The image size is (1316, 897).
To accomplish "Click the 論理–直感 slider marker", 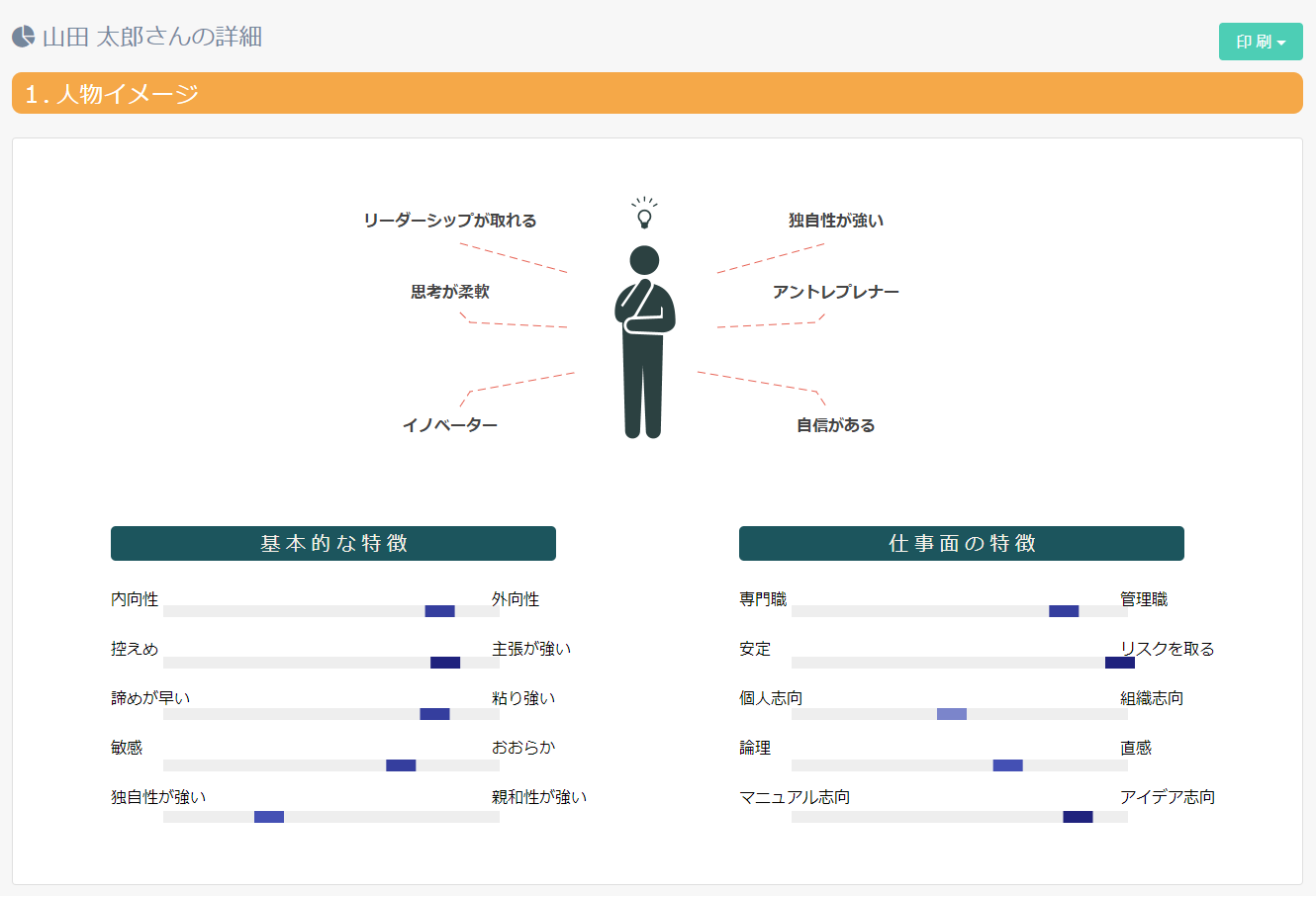I will pyautogui.click(x=1008, y=765).
